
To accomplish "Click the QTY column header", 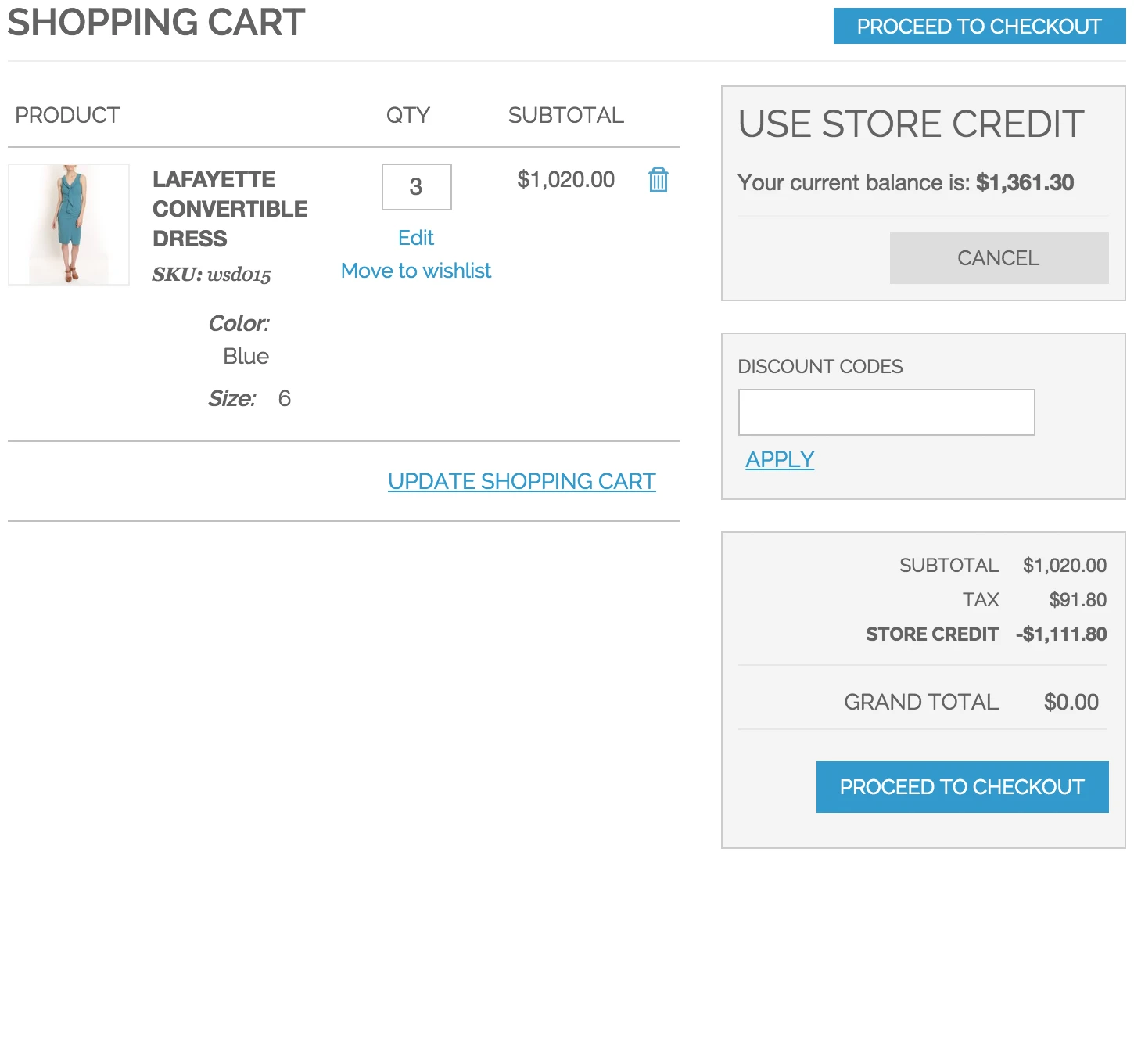I will pyautogui.click(x=408, y=115).
